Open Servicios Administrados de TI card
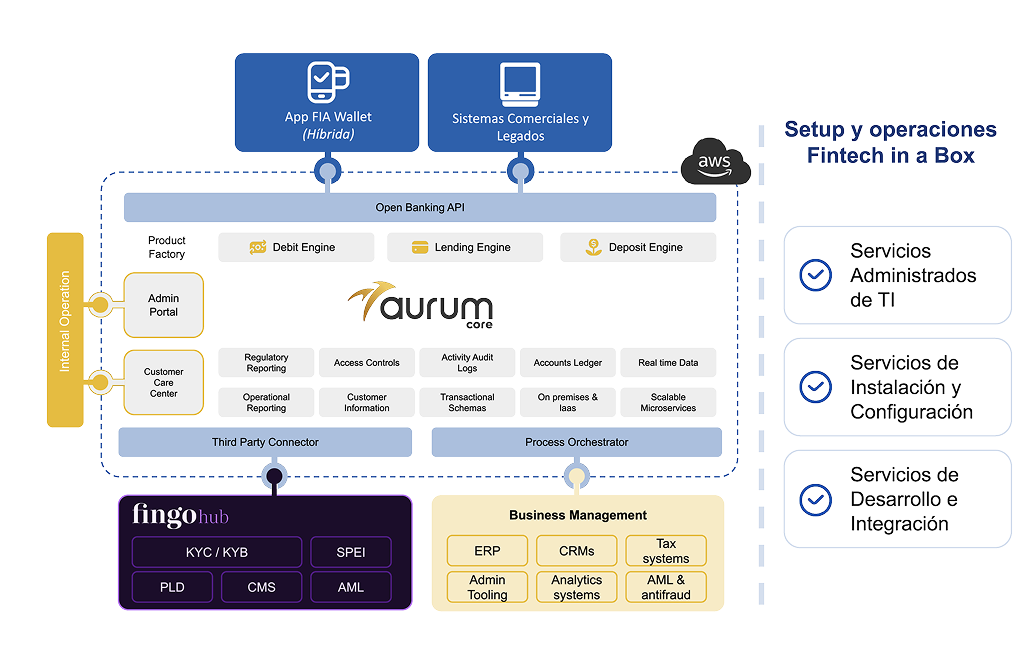1031x659 pixels. pos(898,275)
